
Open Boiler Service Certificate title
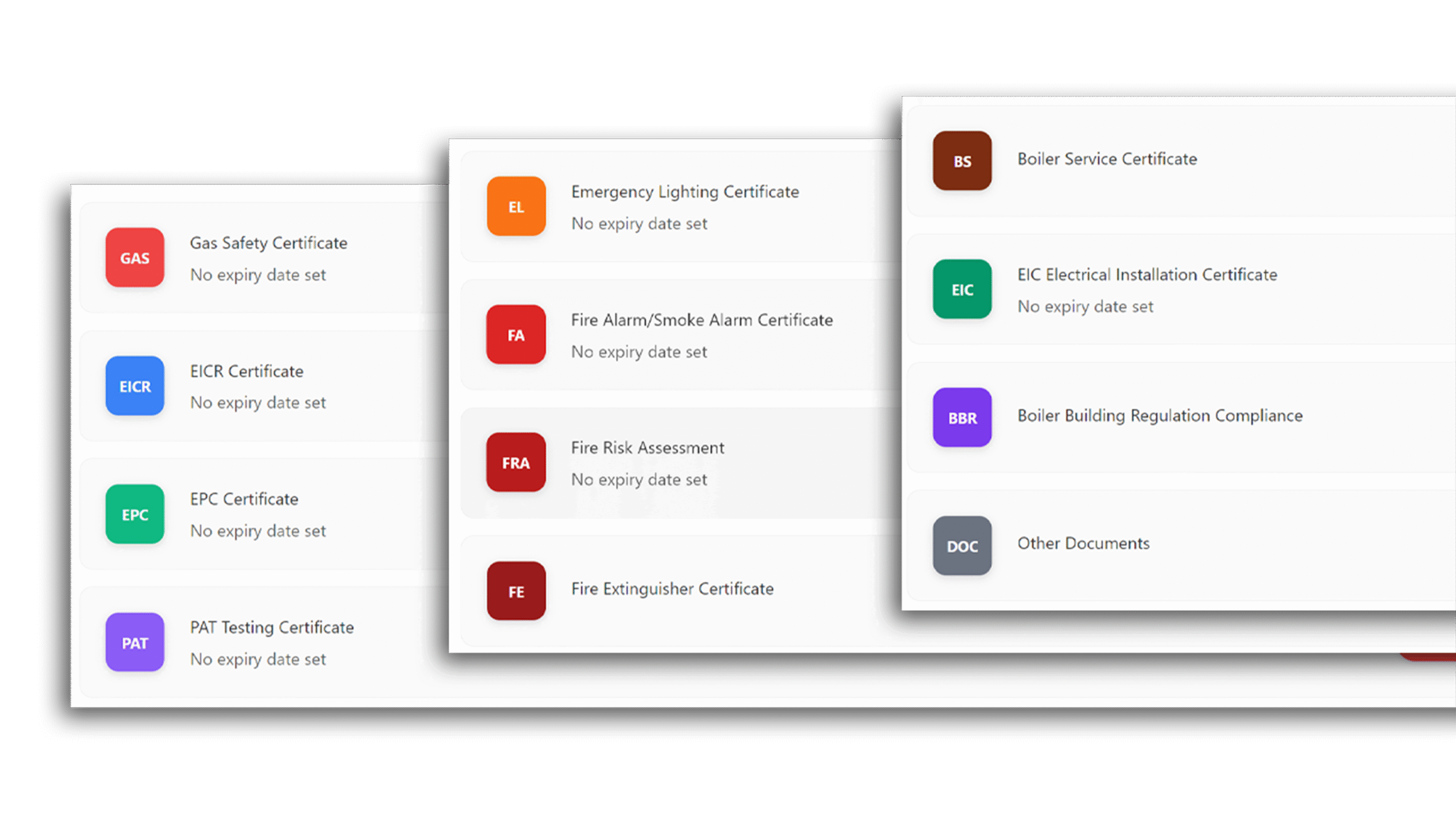point(1107,159)
